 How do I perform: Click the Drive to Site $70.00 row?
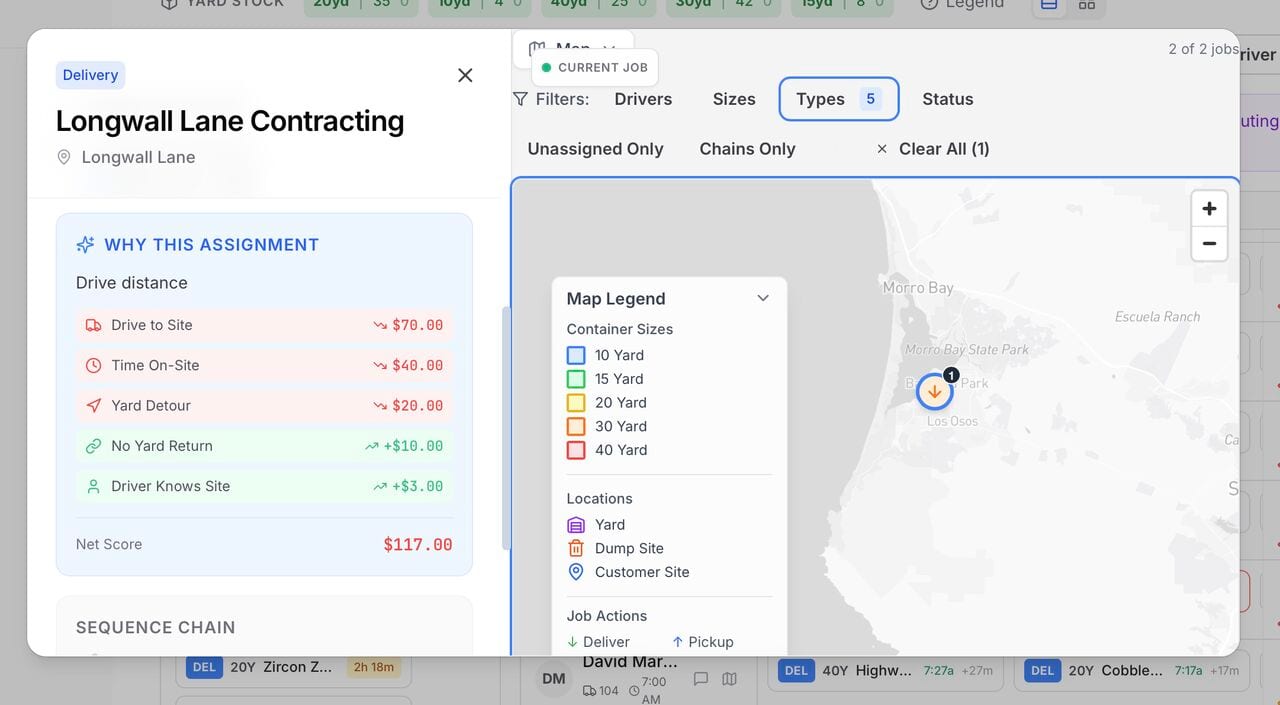click(x=264, y=325)
